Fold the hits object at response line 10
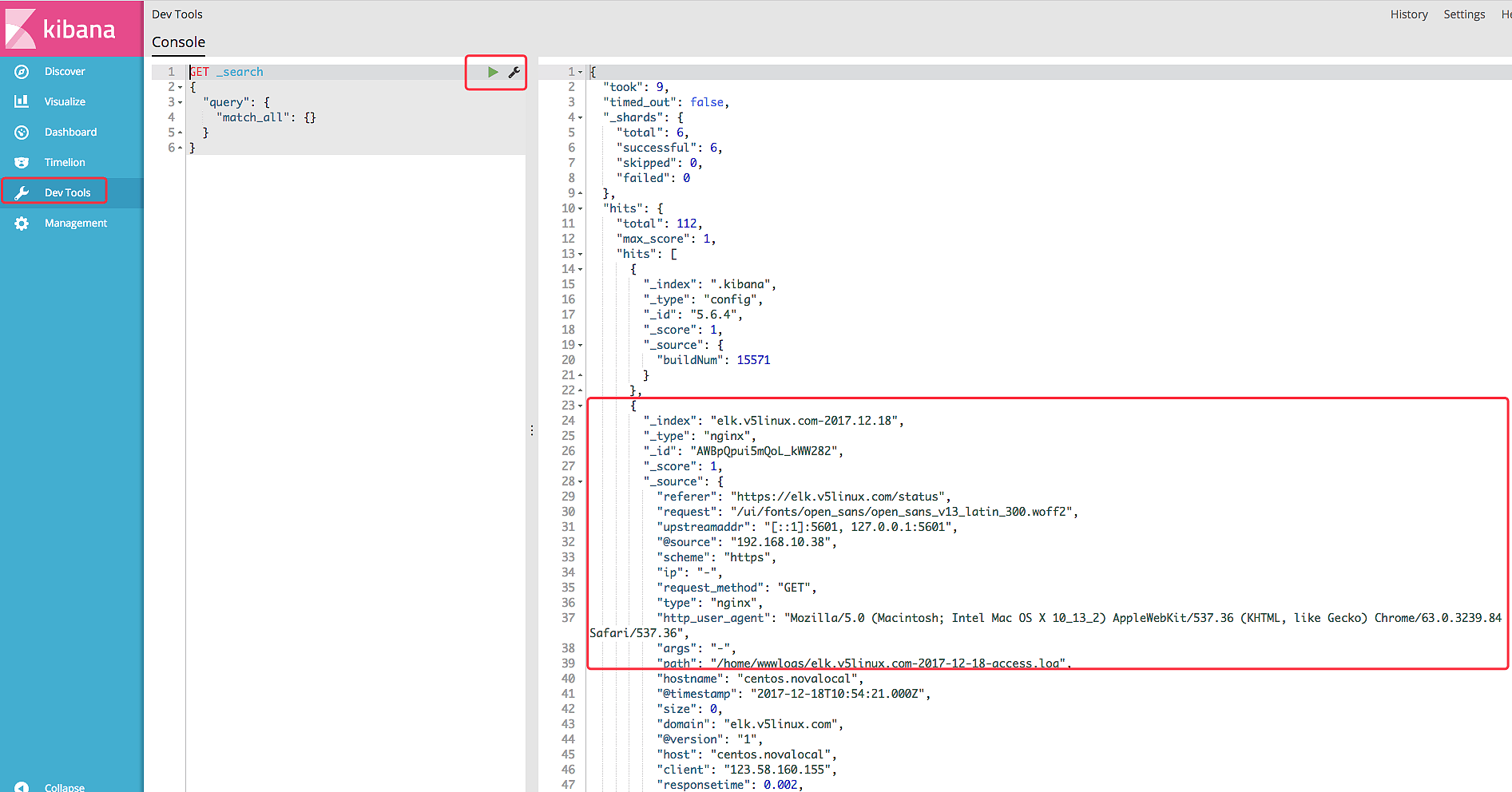 [x=581, y=209]
